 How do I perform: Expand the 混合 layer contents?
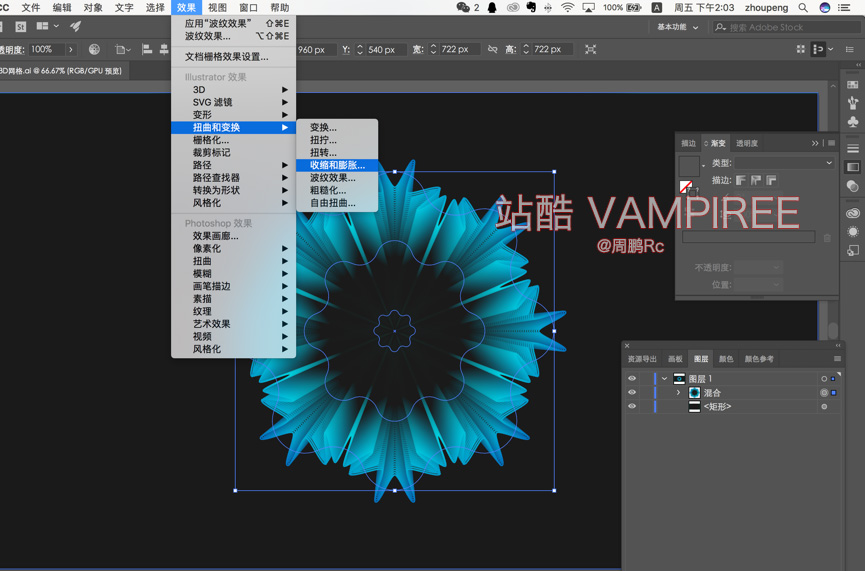[678, 392]
